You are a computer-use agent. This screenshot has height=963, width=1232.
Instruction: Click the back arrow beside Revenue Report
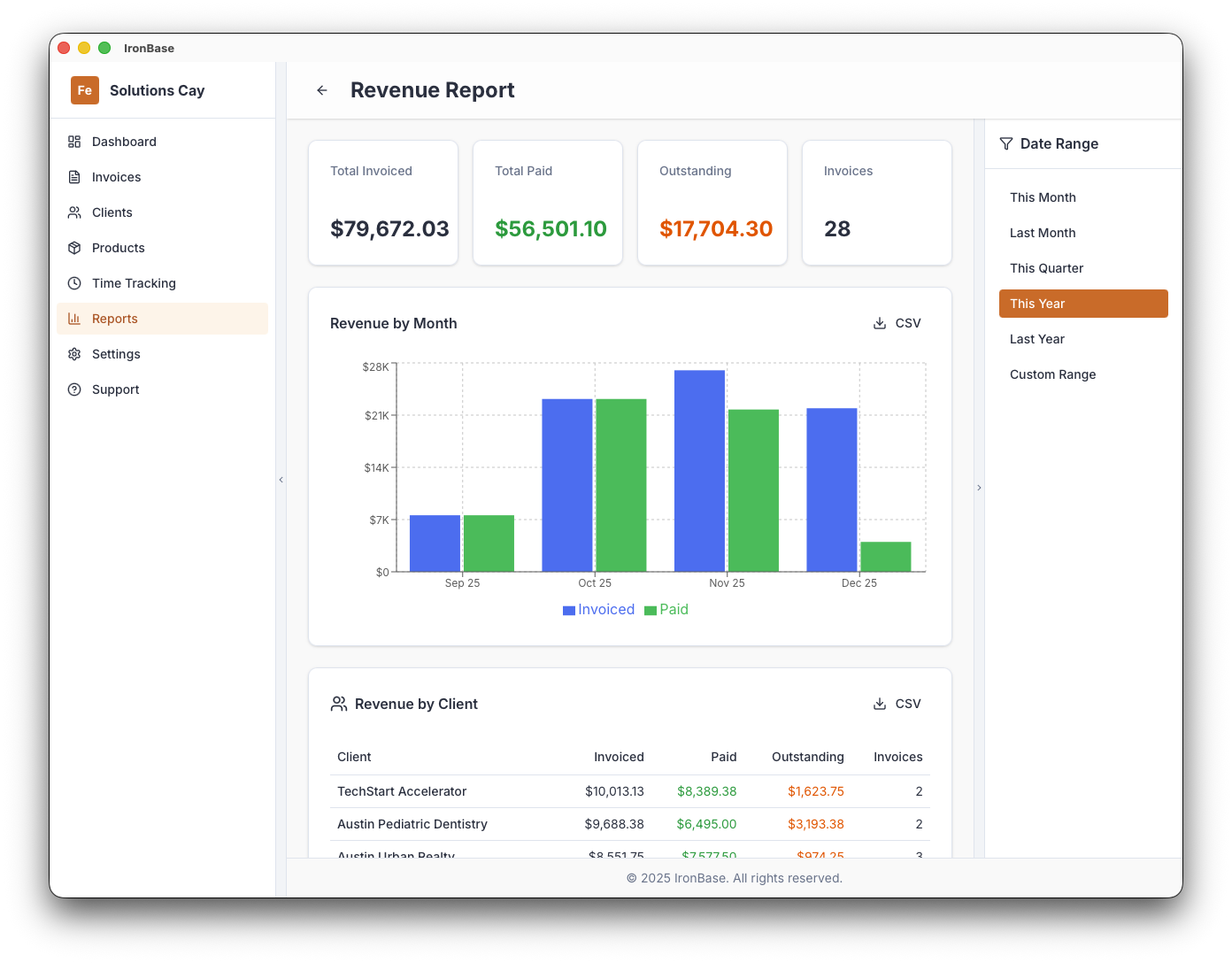pyautogui.click(x=321, y=90)
